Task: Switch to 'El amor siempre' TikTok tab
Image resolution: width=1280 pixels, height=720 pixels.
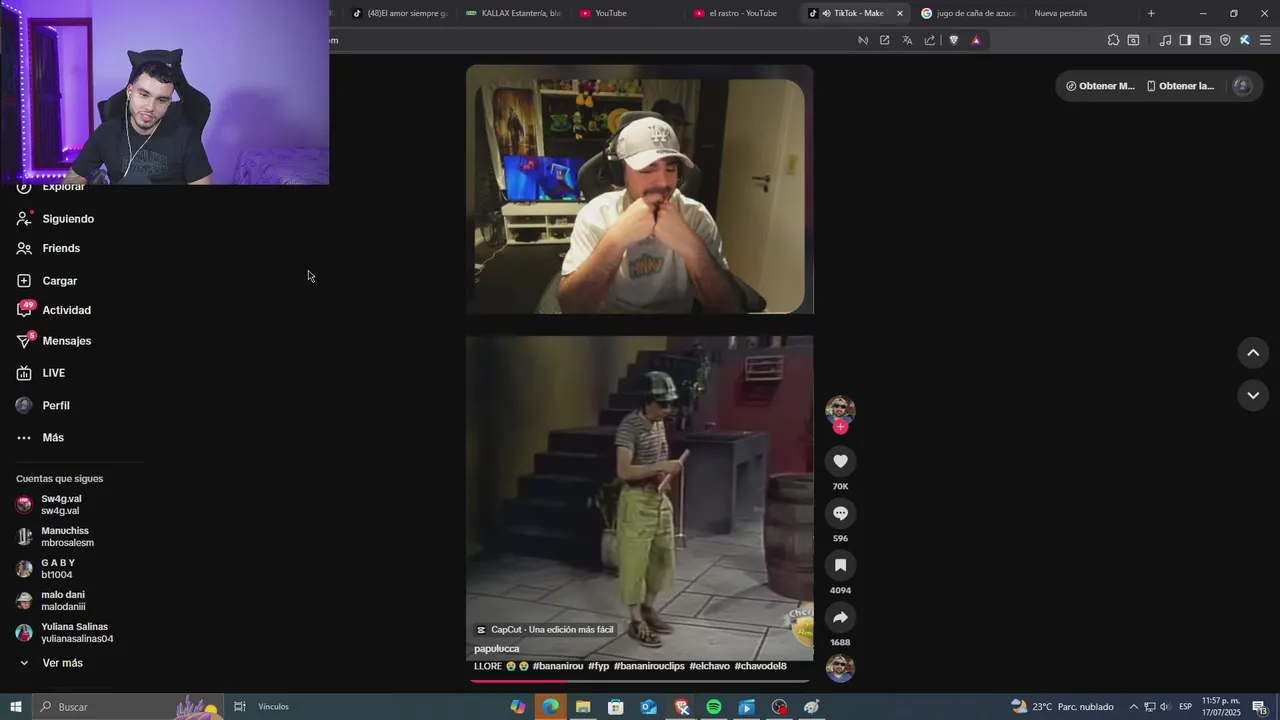Action: 400,13
